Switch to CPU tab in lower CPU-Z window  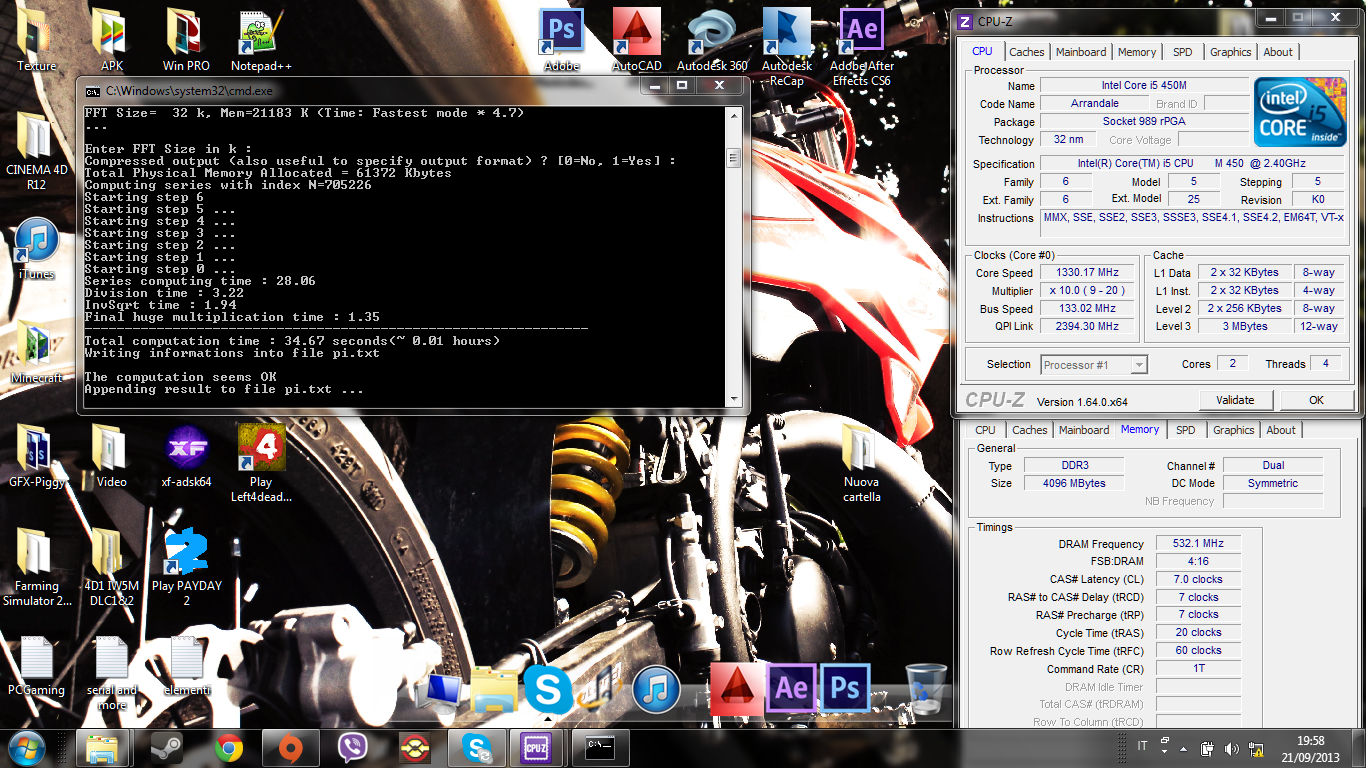pyautogui.click(x=985, y=430)
